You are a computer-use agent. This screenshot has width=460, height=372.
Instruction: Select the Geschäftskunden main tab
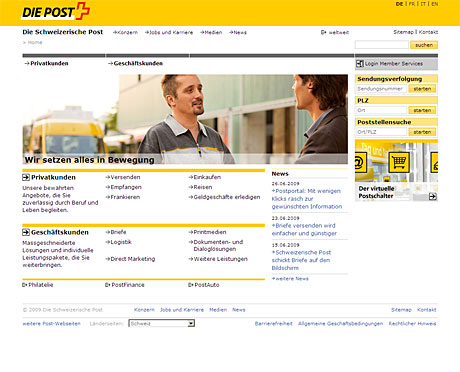[135, 63]
